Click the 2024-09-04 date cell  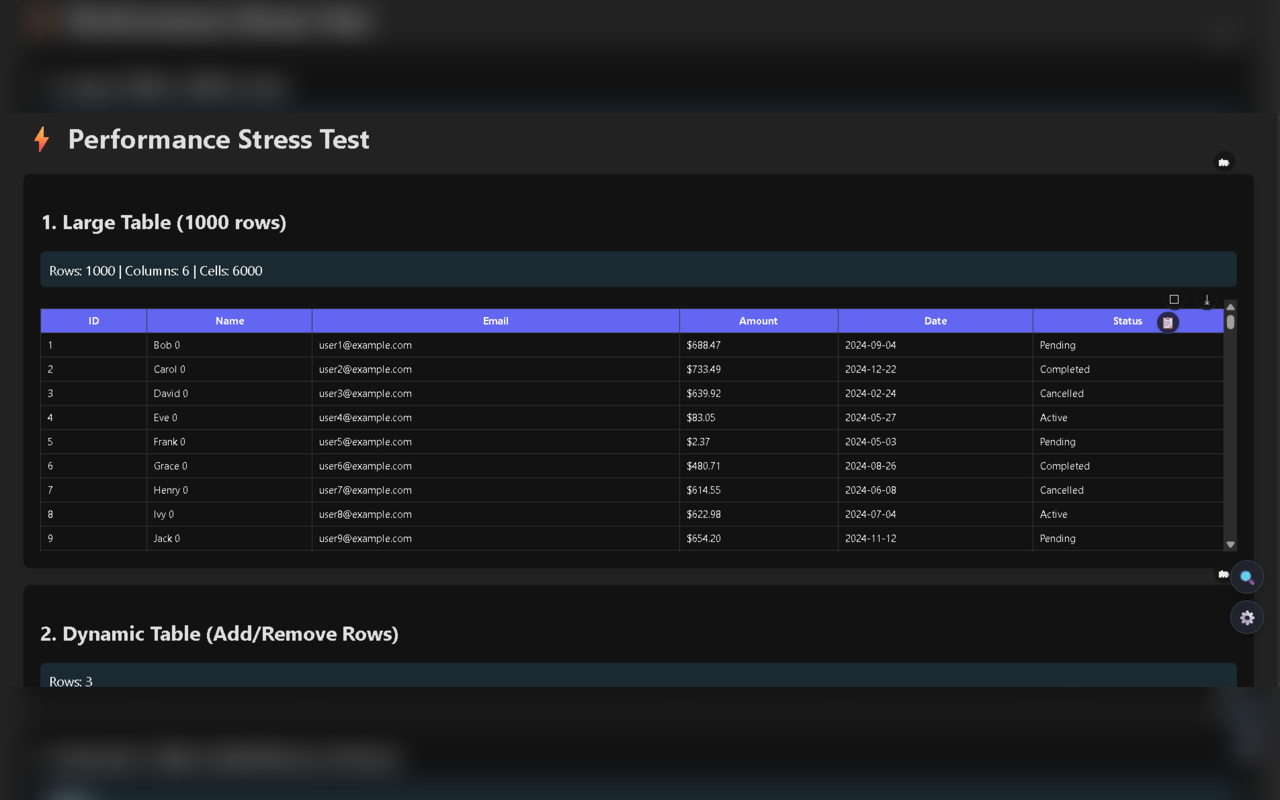point(935,345)
